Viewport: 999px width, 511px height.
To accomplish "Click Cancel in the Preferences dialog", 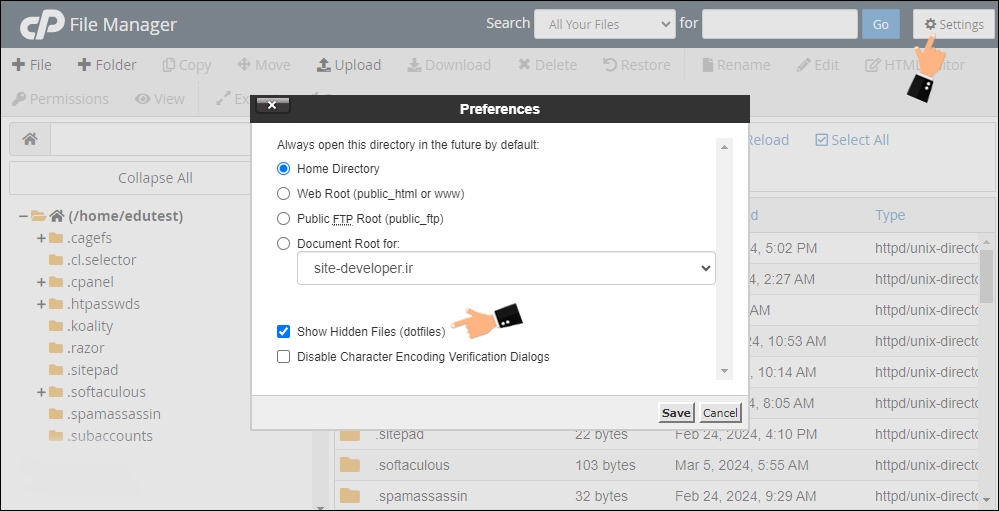I will 720,413.
